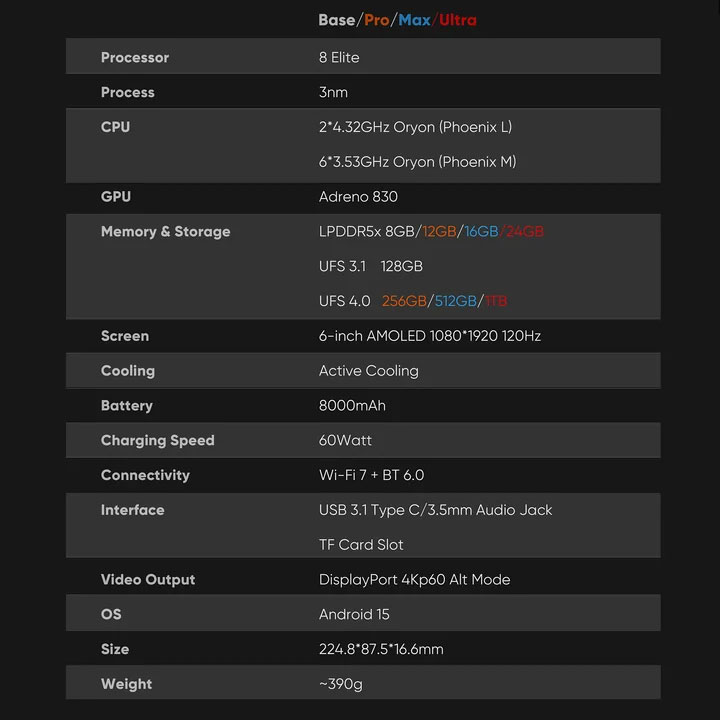Click the 8000mAh battery value
Screen dimensions: 720x720
tap(352, 406)
